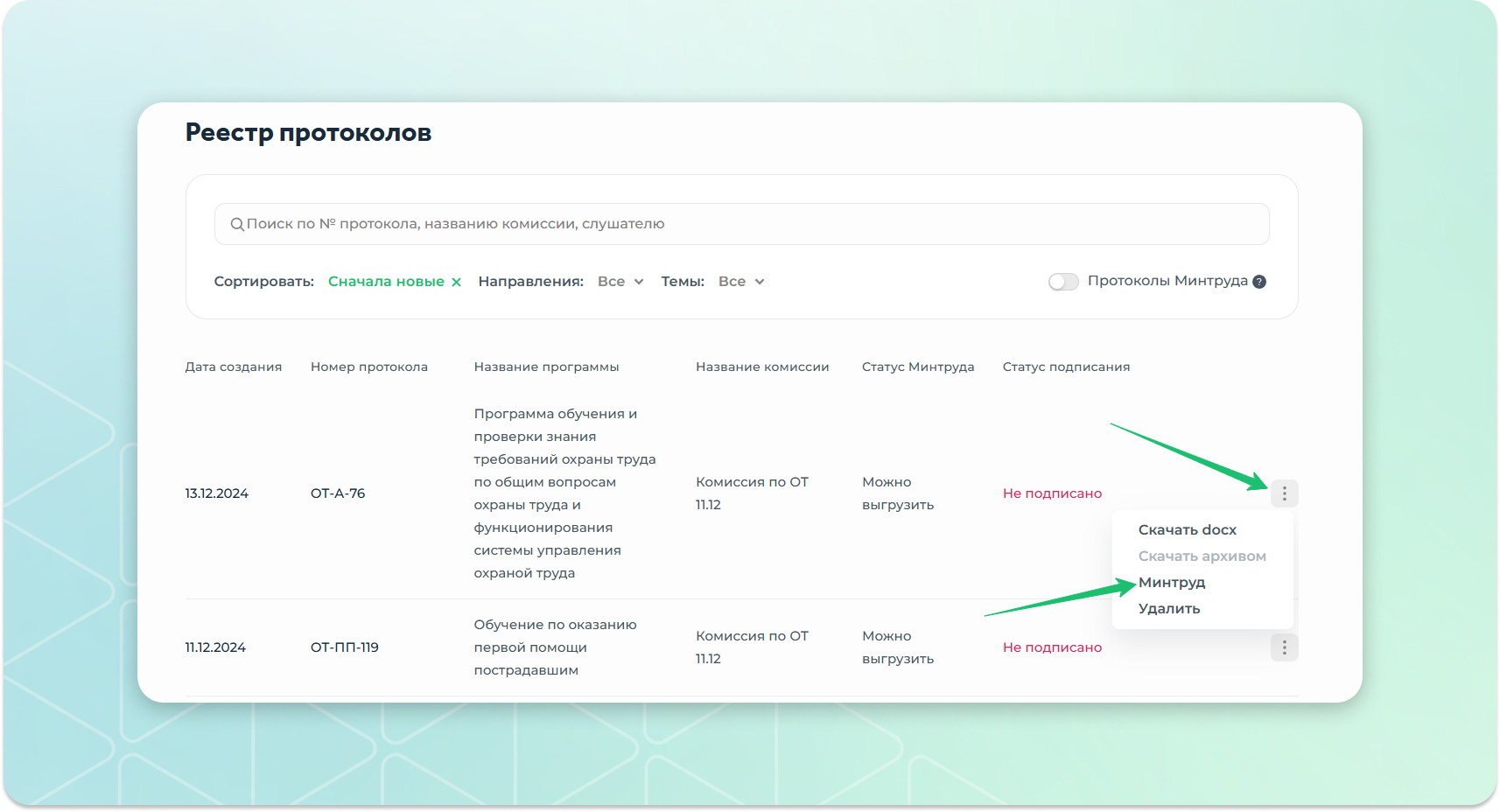Click the 'Дата создания' column header

coord(233,367)
